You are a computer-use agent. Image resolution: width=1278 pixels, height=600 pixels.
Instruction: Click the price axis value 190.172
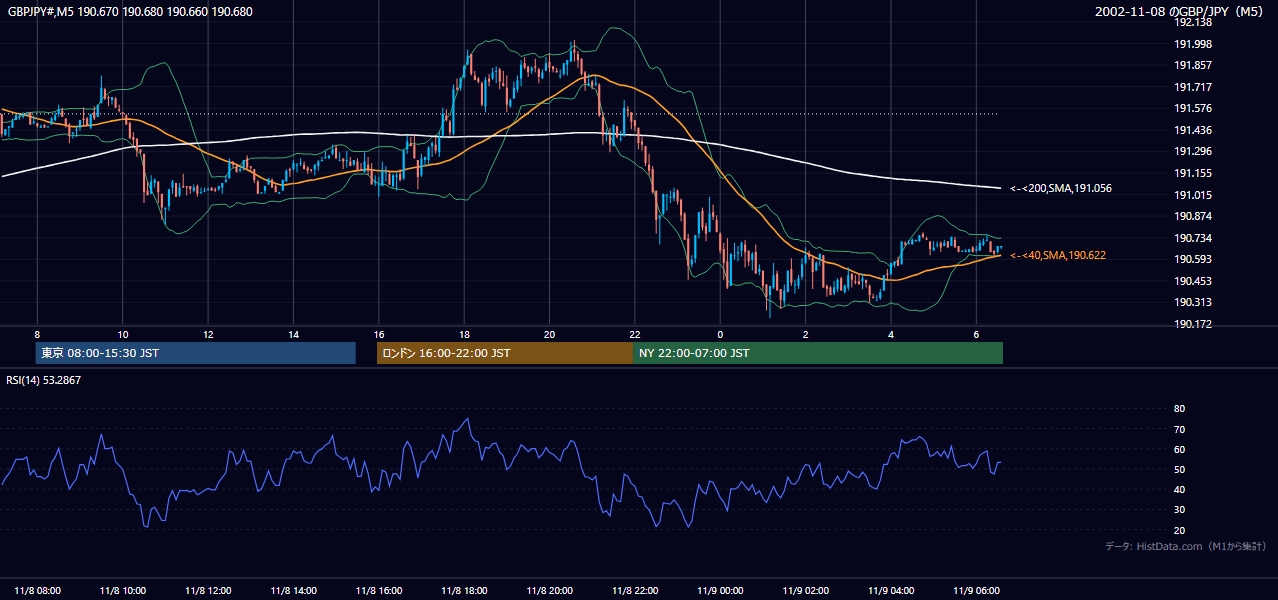point(1193,324)
